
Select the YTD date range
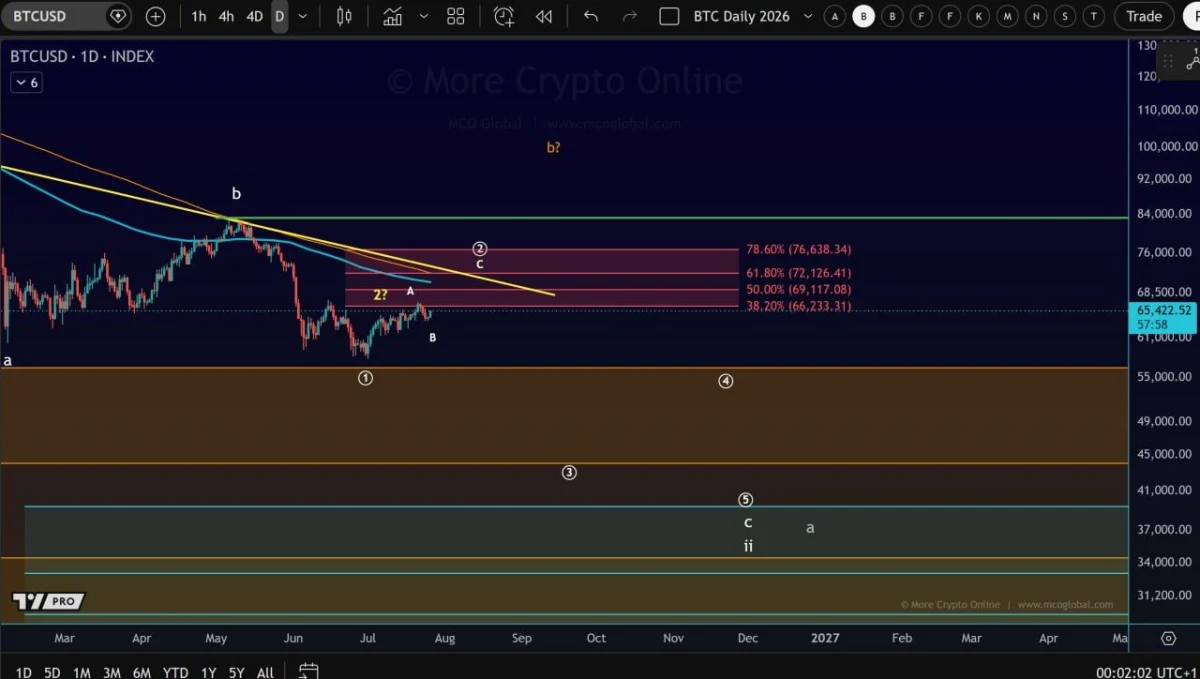point(176,672)
